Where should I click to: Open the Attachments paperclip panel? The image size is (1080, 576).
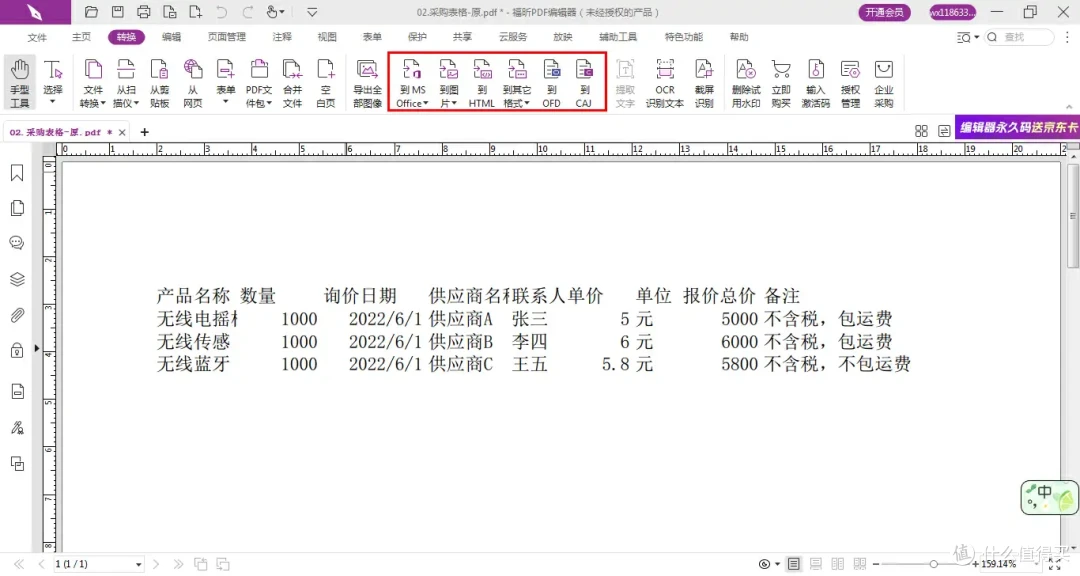(17, 315)
